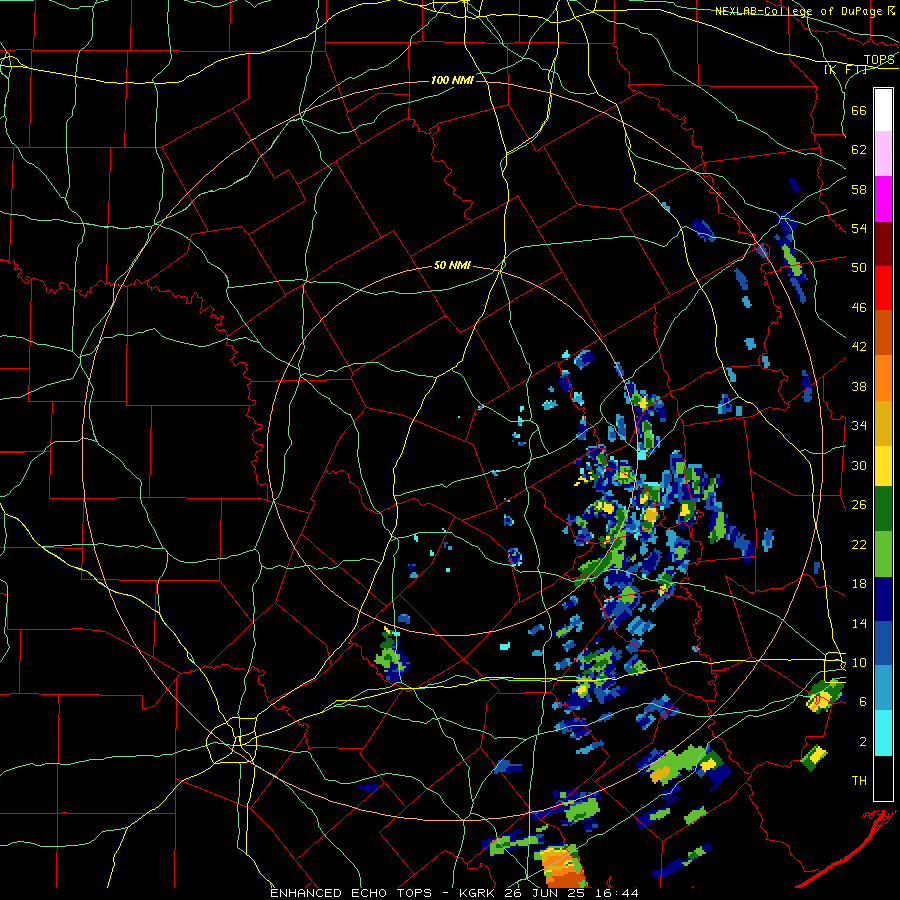Viewport: 900px width, 900px height.
Task: Select the dark red legend swatch
Action: tap(883, 243)
